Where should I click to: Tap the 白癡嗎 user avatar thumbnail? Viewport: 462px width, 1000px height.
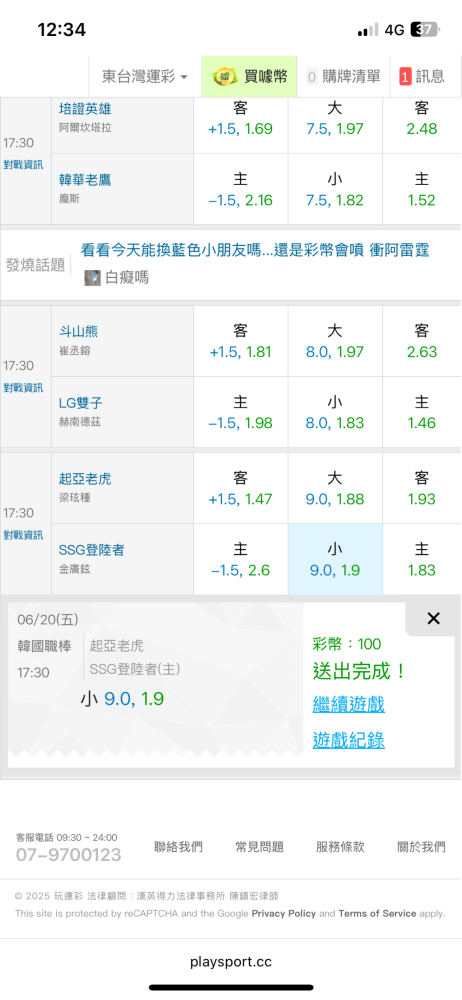[x=92, y=277]
